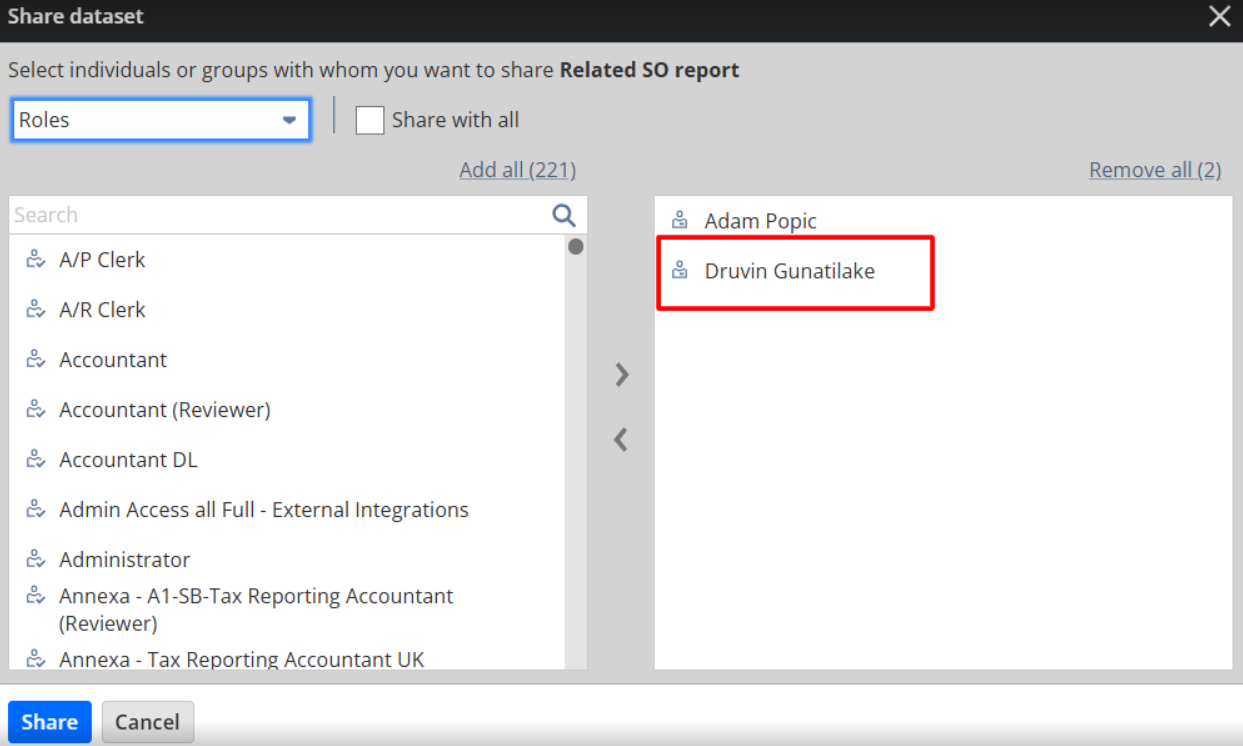
Task: Select Admin Access all Full - External Integrations
Action: [263, 510]
